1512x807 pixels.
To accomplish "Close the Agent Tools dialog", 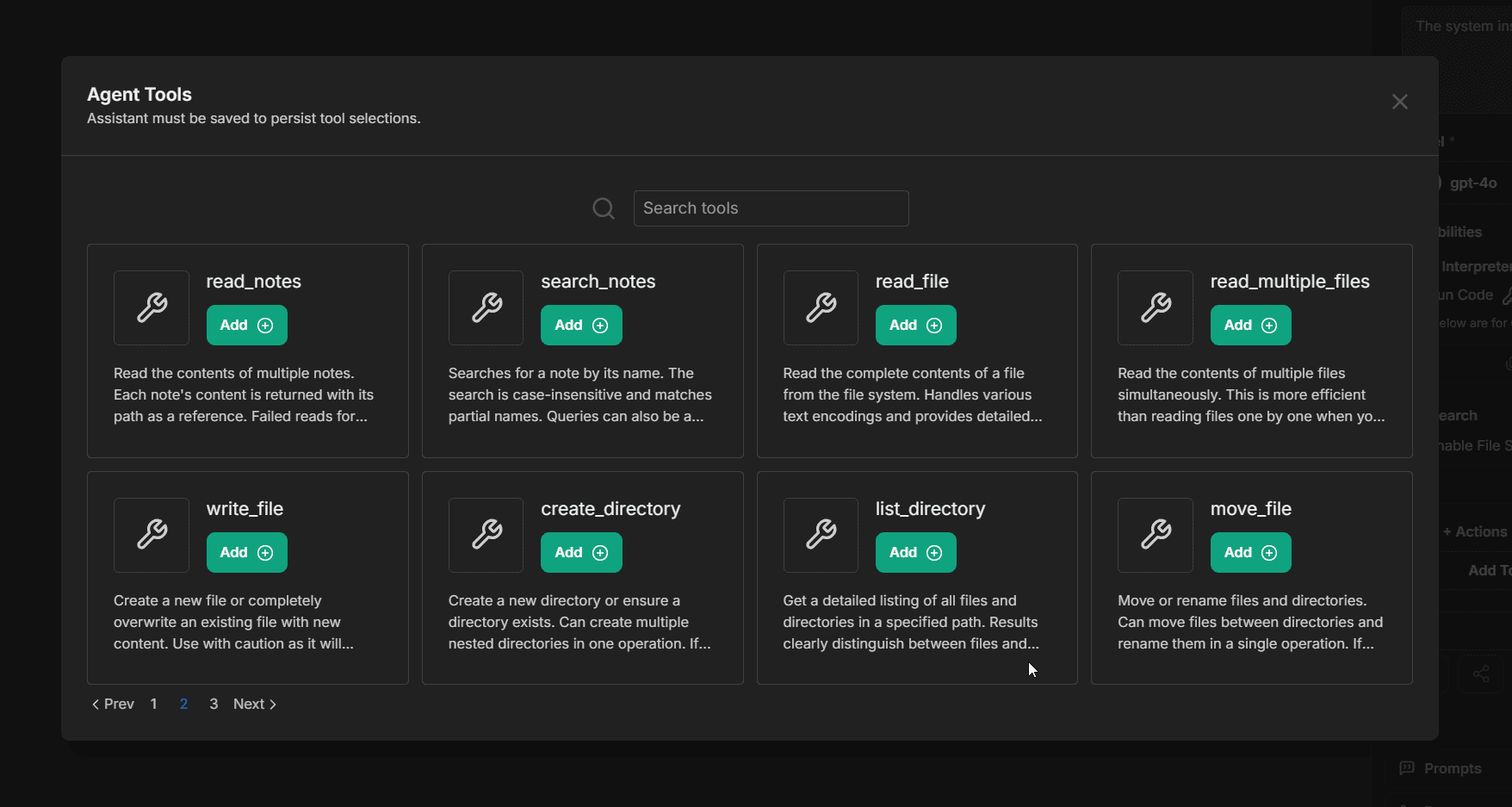I will [1400, 102].
